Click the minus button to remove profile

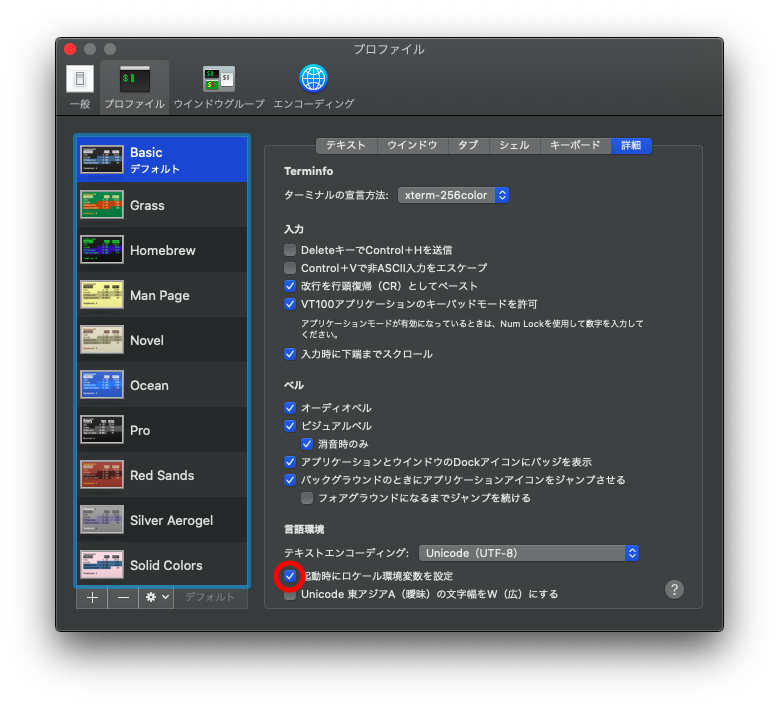(123, 597)
